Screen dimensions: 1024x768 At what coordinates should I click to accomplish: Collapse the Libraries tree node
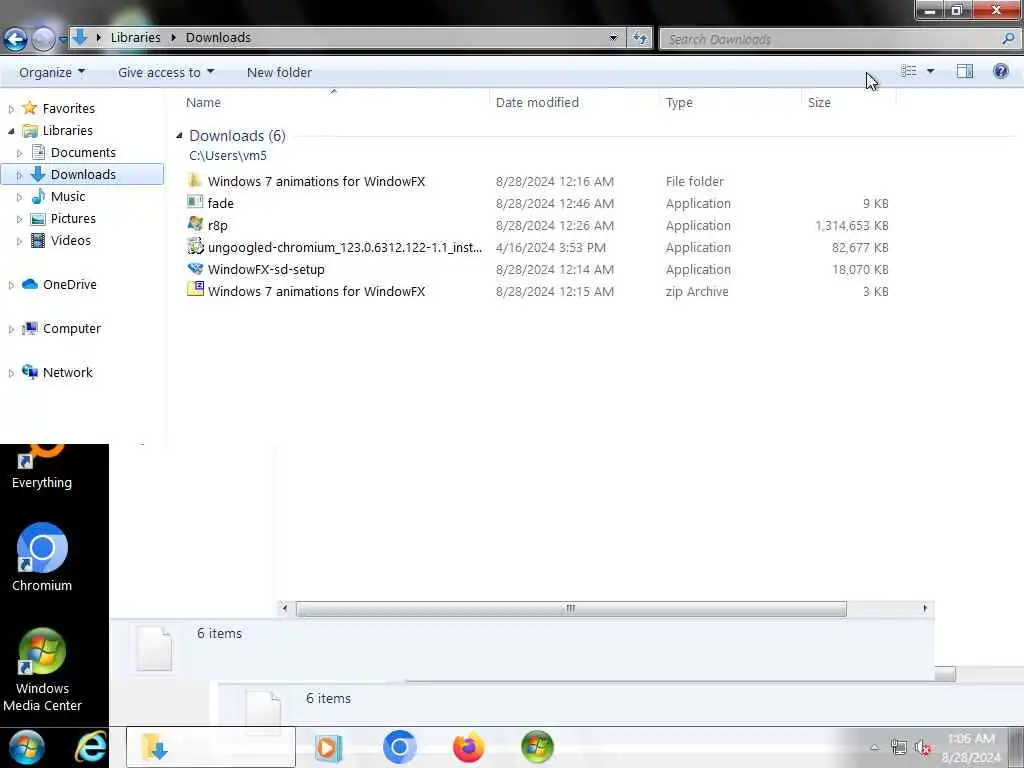[x=11, y=131]
